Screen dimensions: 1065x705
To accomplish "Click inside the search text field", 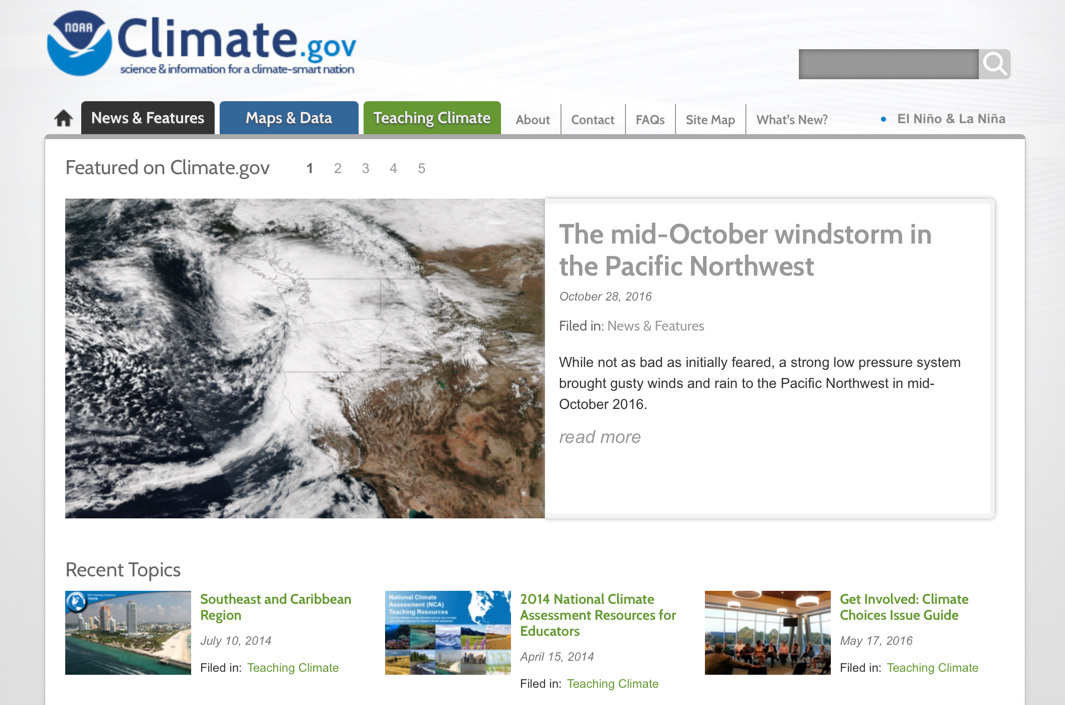I will click(888, 64).
